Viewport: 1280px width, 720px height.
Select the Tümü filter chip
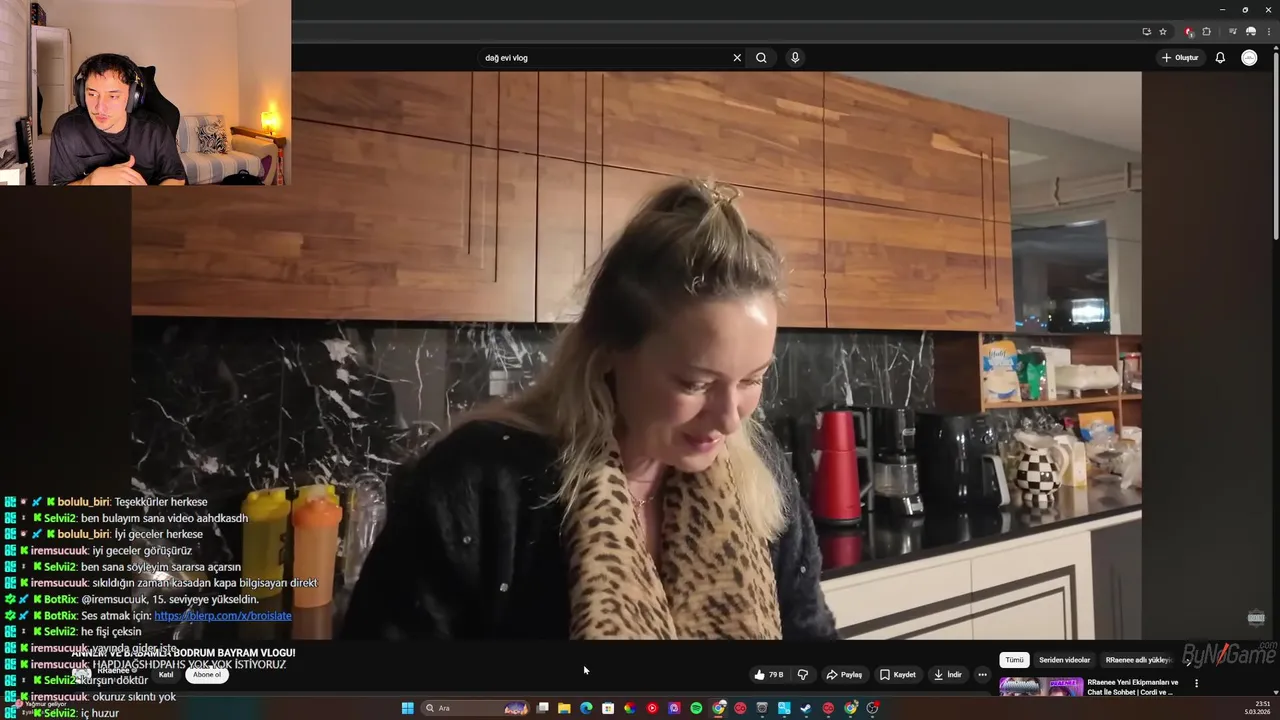(1014, 660)
